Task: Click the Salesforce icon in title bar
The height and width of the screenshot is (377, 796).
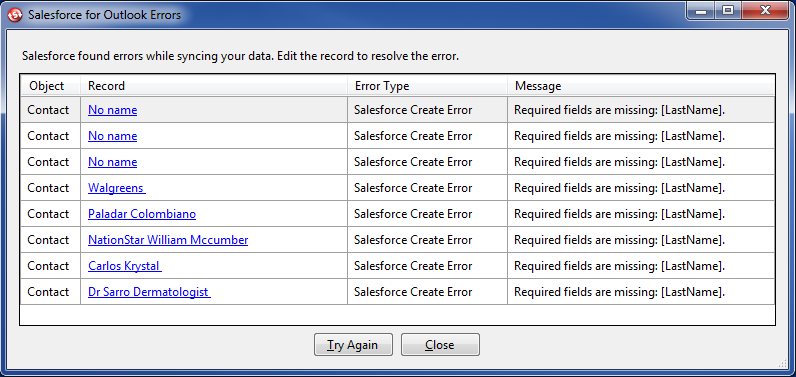Action: 15,15
